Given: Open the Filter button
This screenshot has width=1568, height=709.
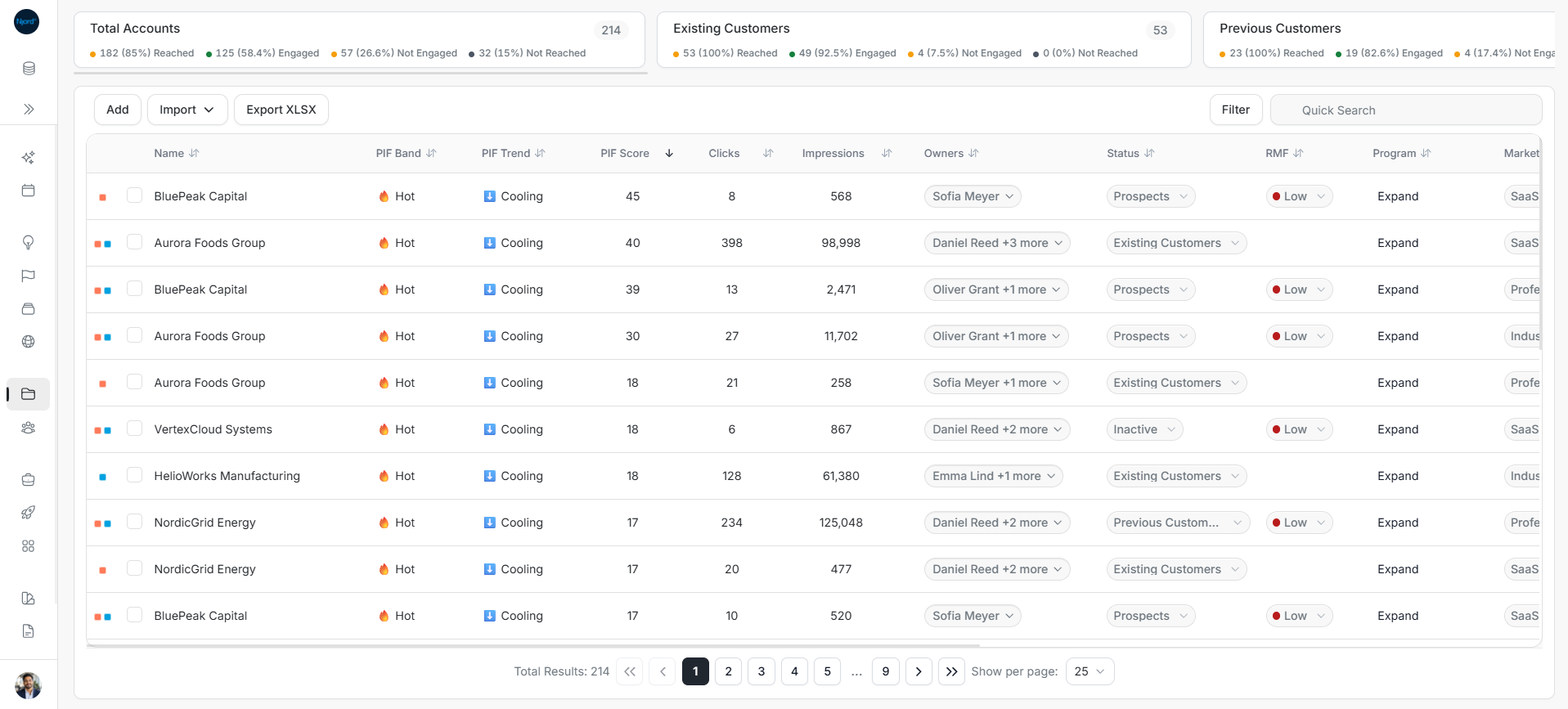Looking at the screenshot, I should pos(1236,110).
